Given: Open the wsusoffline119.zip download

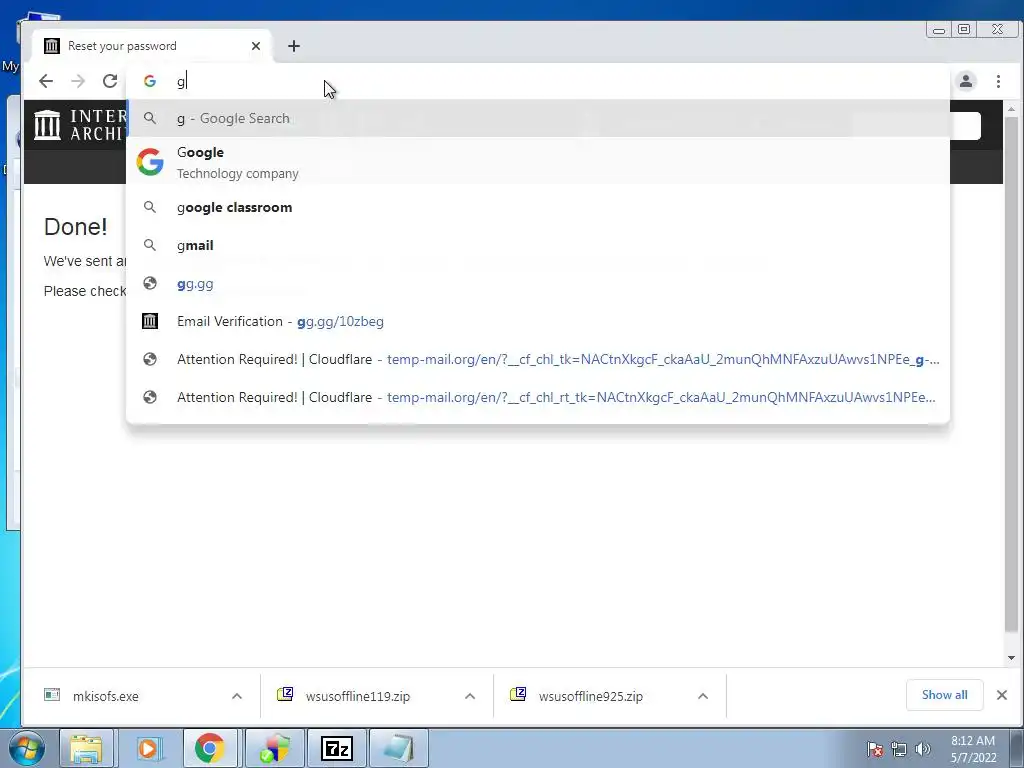Looking at the screenshot, I should [x=358, y=696].
